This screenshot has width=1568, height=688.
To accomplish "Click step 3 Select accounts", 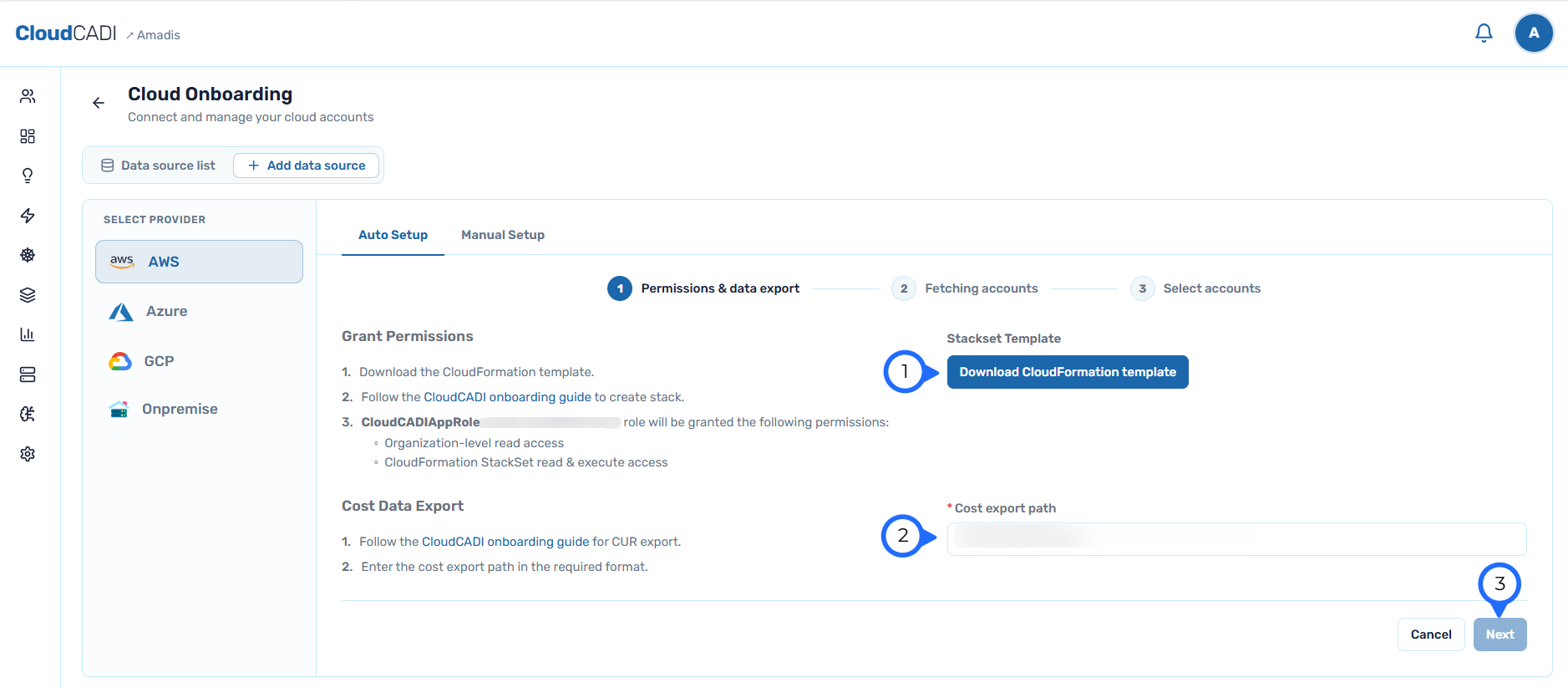I will pos(1195,288).
